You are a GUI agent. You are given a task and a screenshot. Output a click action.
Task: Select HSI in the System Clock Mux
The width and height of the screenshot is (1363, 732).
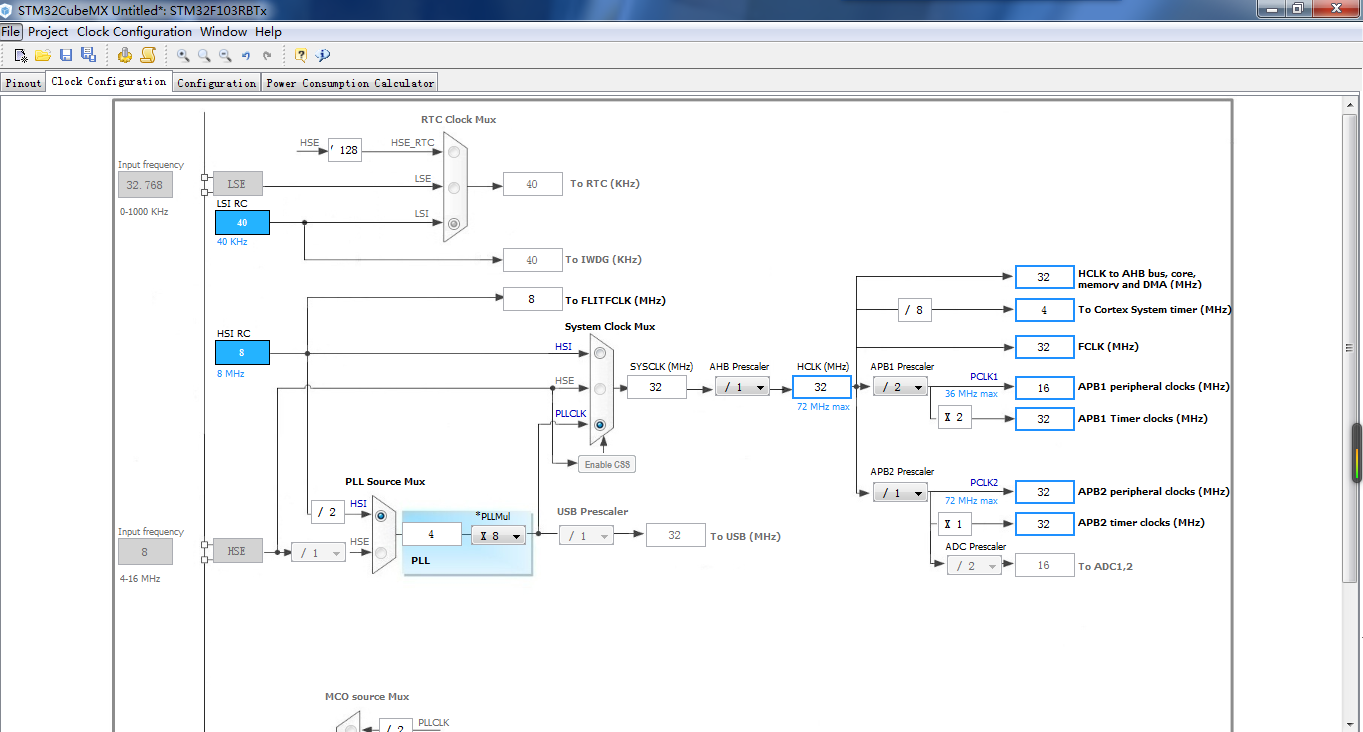pyautogui.click(x=600, y=353)
